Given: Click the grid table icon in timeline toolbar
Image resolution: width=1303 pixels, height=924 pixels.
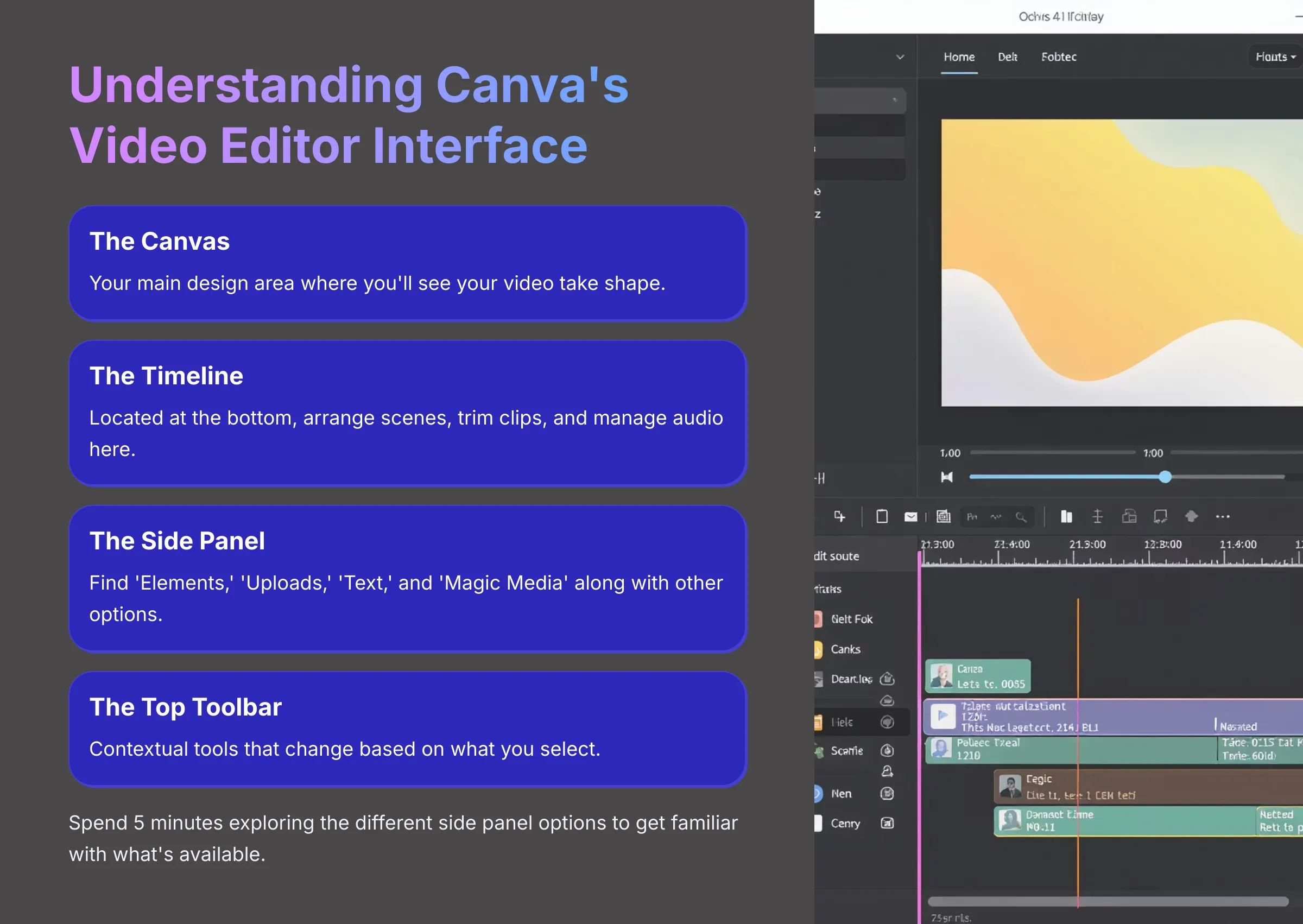Looking at the screenshot, I should [944, 516].
